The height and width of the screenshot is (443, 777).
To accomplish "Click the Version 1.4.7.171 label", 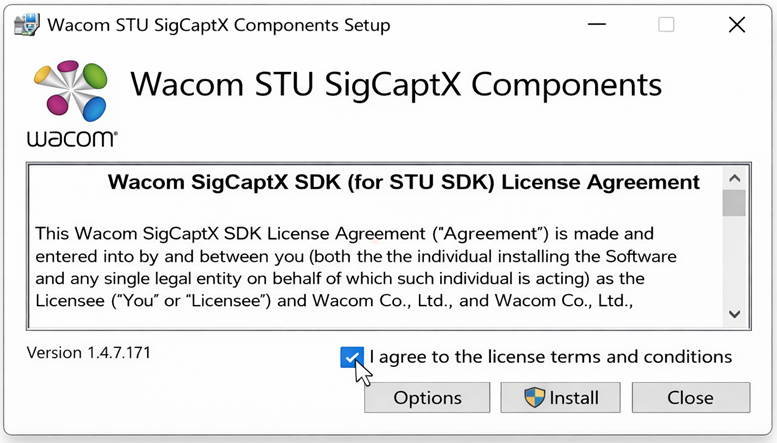I will tap(89, 353).
